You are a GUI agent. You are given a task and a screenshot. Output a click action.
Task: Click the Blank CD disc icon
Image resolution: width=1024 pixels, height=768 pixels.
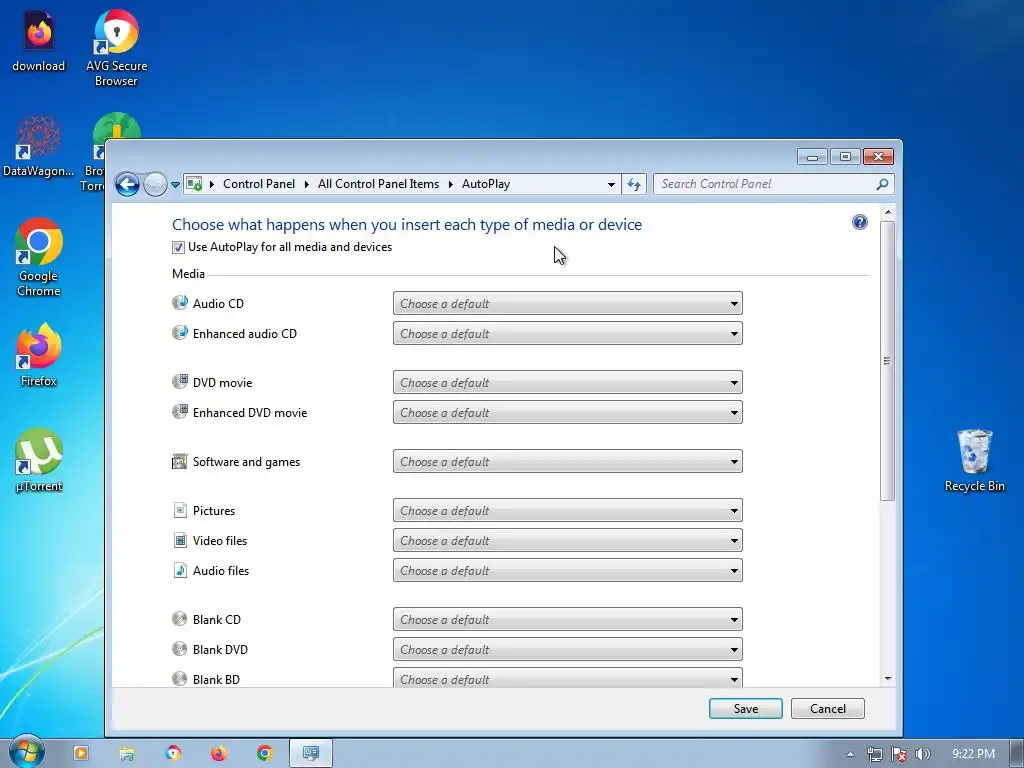point(180,618)
